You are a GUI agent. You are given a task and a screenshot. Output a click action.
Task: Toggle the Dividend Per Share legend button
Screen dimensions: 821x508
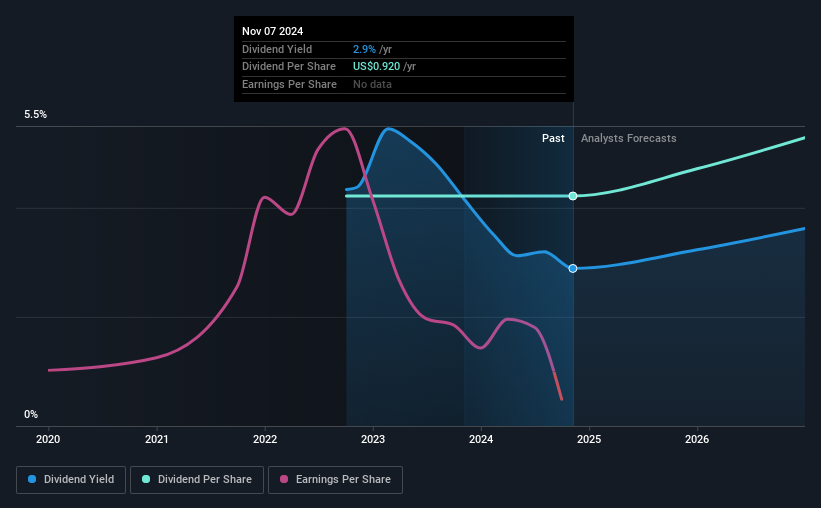click(x=197, y=480)
